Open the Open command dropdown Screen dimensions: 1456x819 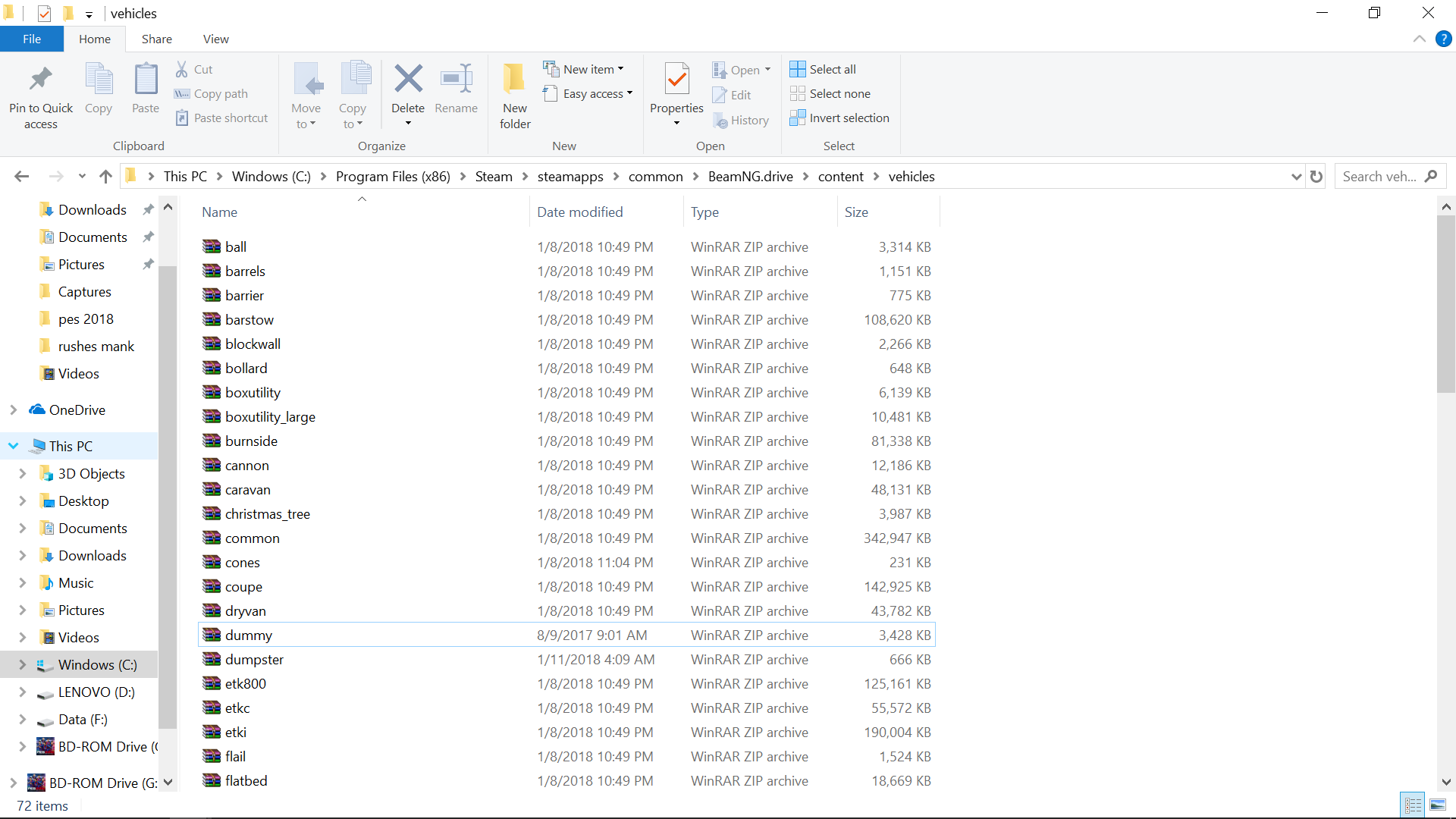tap(741, 70)
